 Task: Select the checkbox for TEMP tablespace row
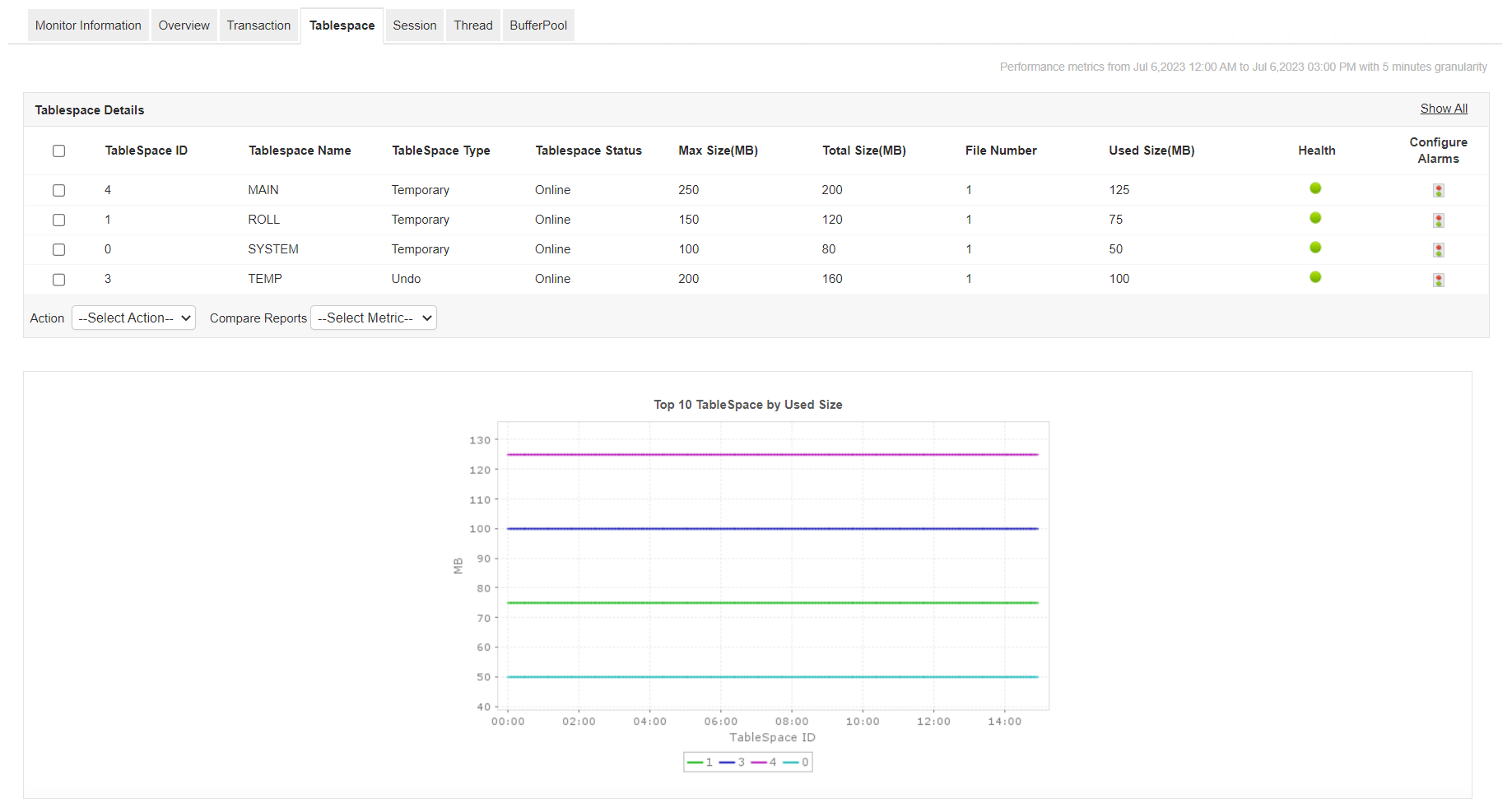coord(58,280)
